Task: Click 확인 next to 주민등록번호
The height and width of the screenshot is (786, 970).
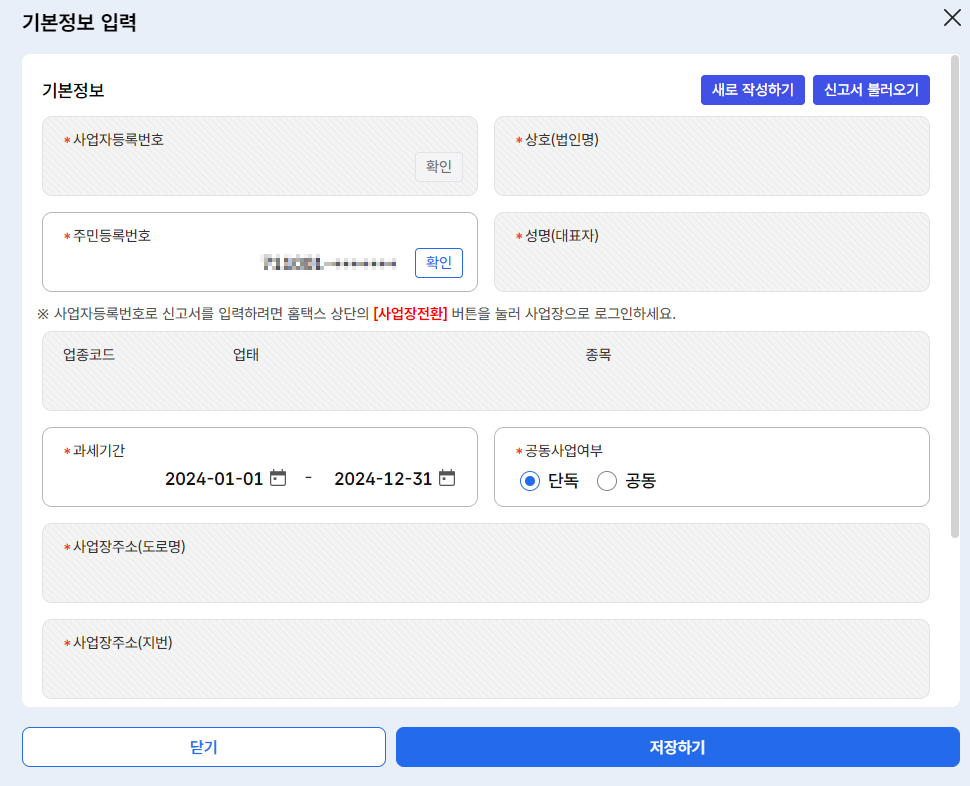Action: point(438,263)
